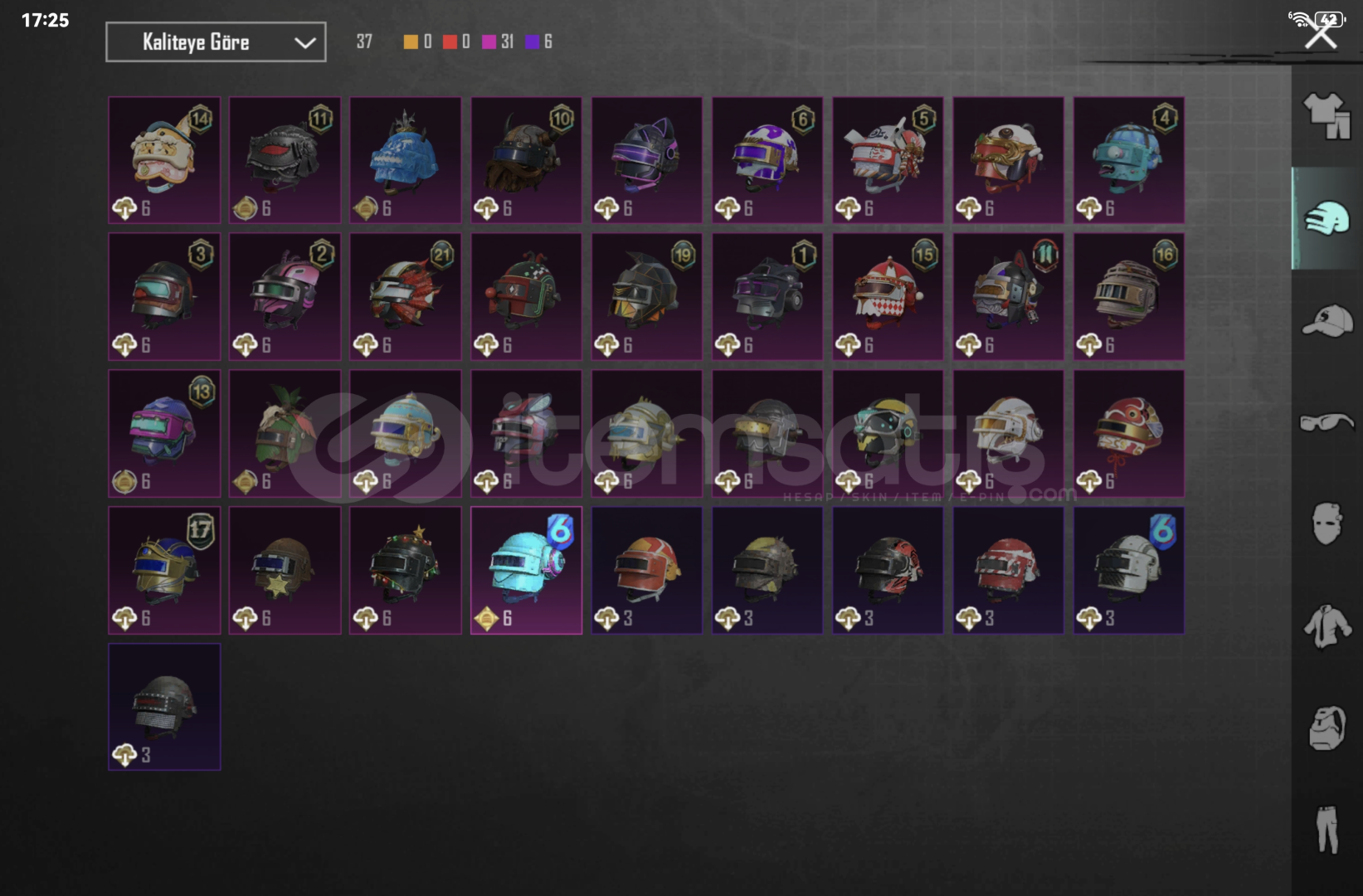Select the helmet numbered 21

(406, 296)
